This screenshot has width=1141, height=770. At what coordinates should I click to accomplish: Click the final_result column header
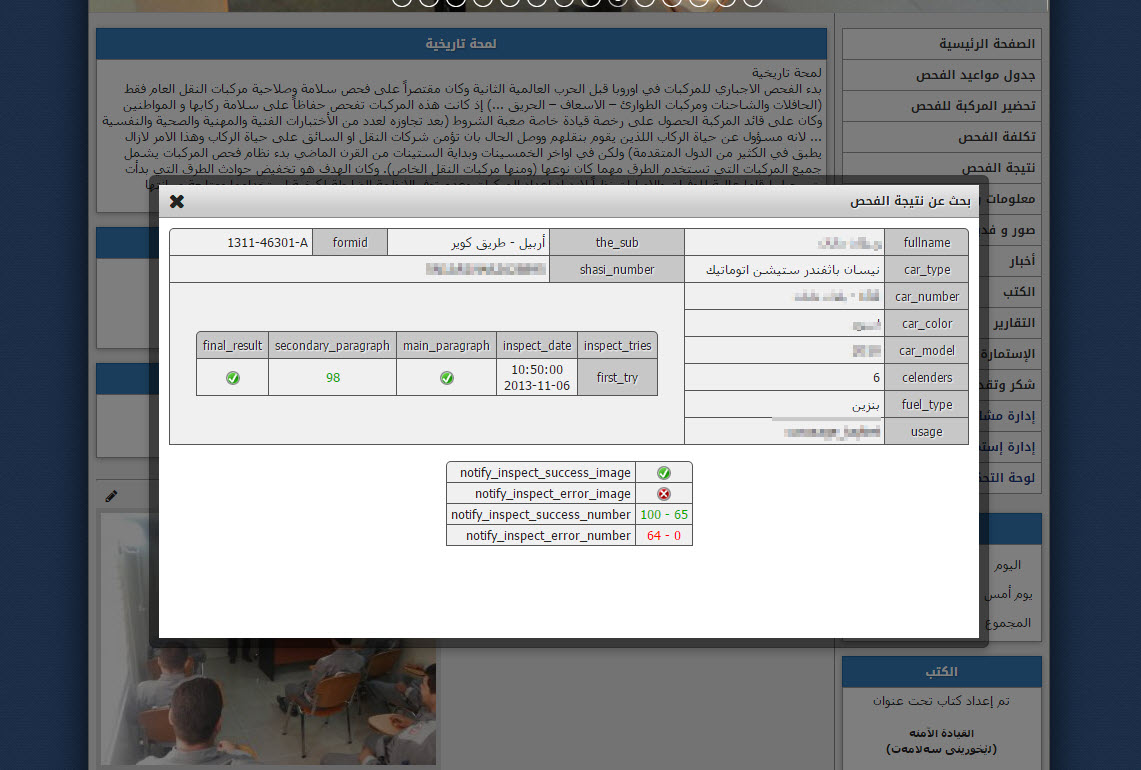tap(232, 345)
